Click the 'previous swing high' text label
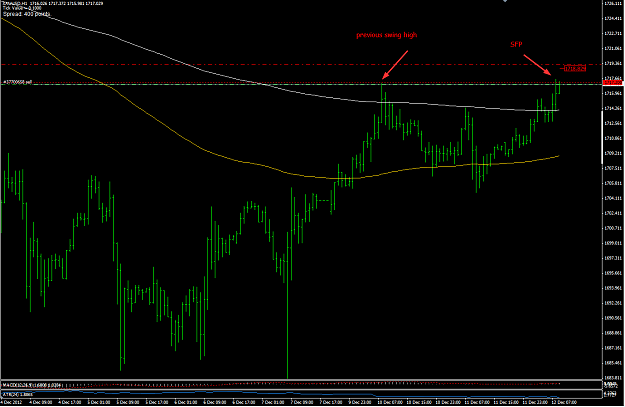This screenshot has height=407, width=625. 386,35
